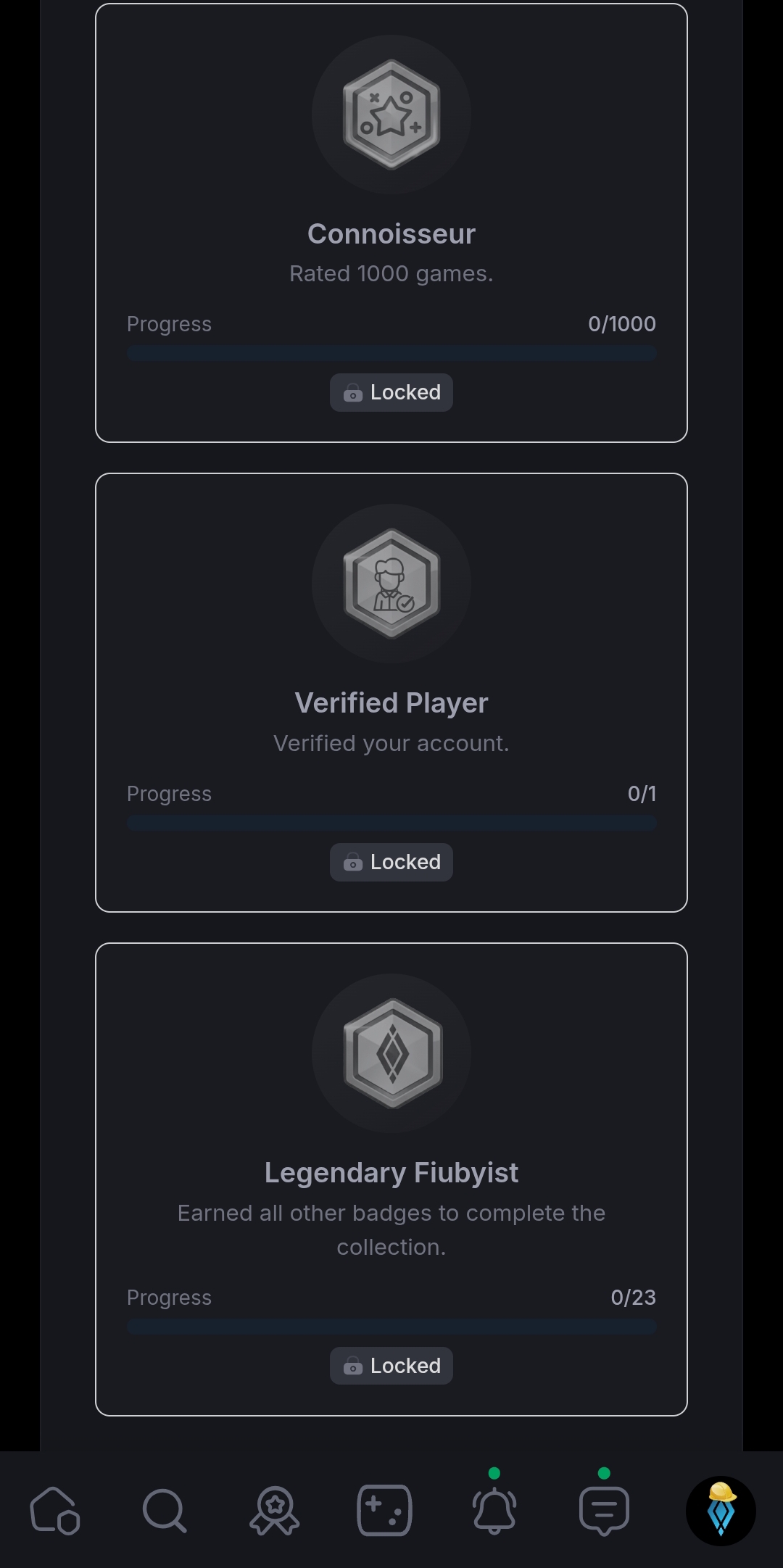The image size is (783, 1568).
Task: Open the notifications bell icon
Action: (494, 1511)
